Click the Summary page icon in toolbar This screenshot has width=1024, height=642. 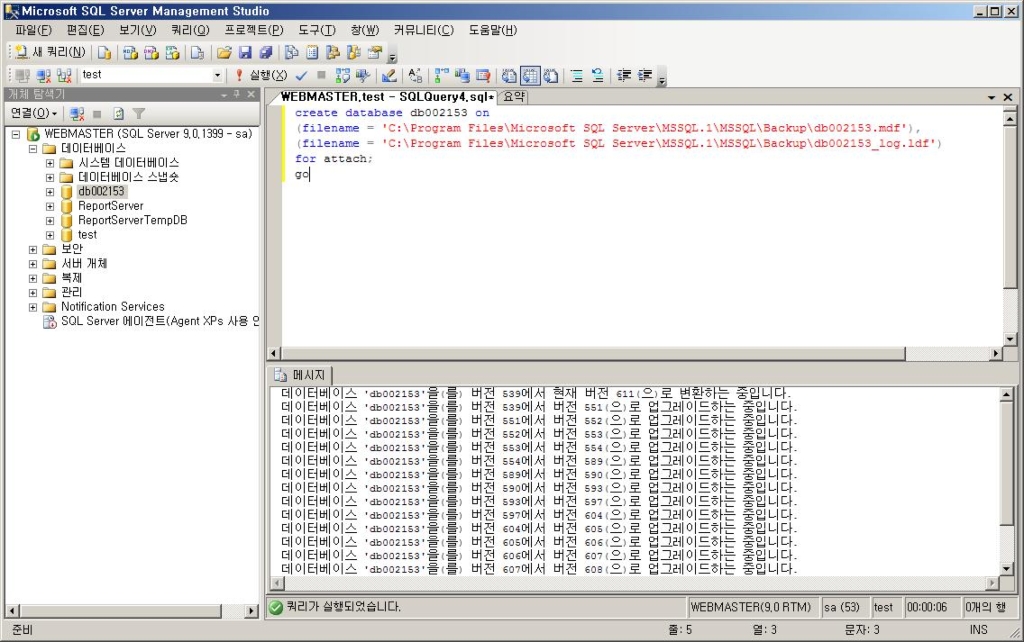coord(312,53)
